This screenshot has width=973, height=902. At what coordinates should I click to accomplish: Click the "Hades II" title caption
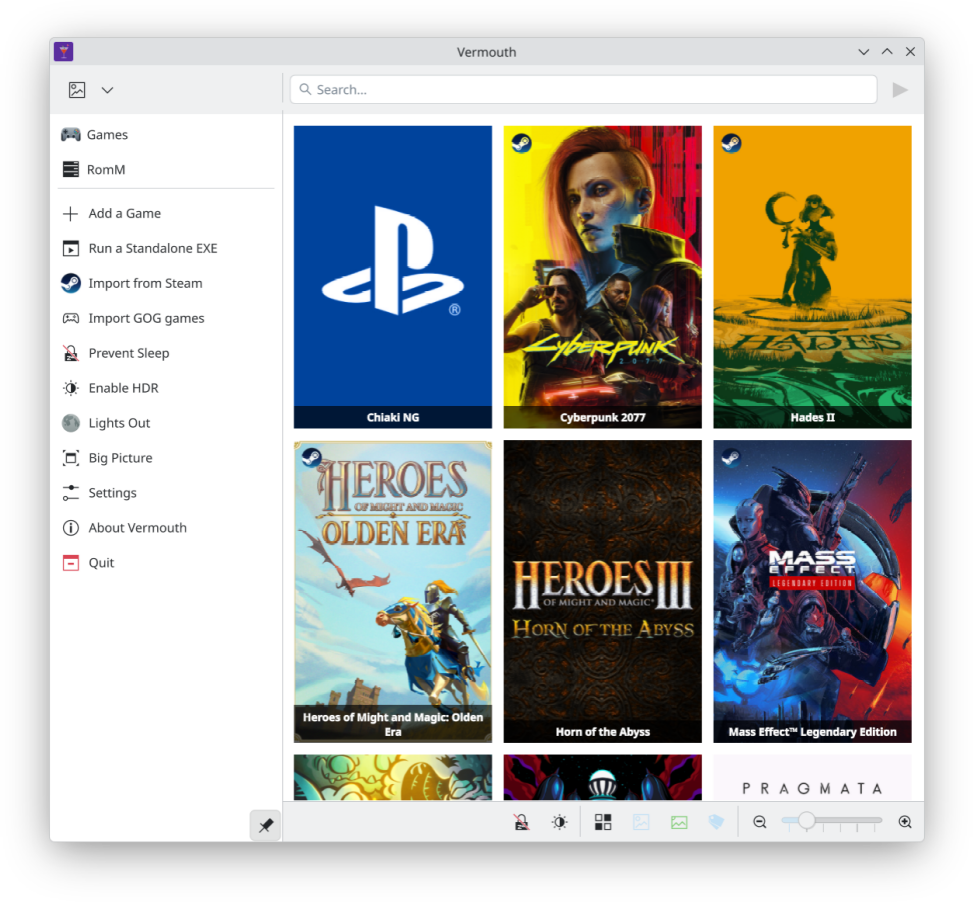pyautogui.click(x=812, y=418)
